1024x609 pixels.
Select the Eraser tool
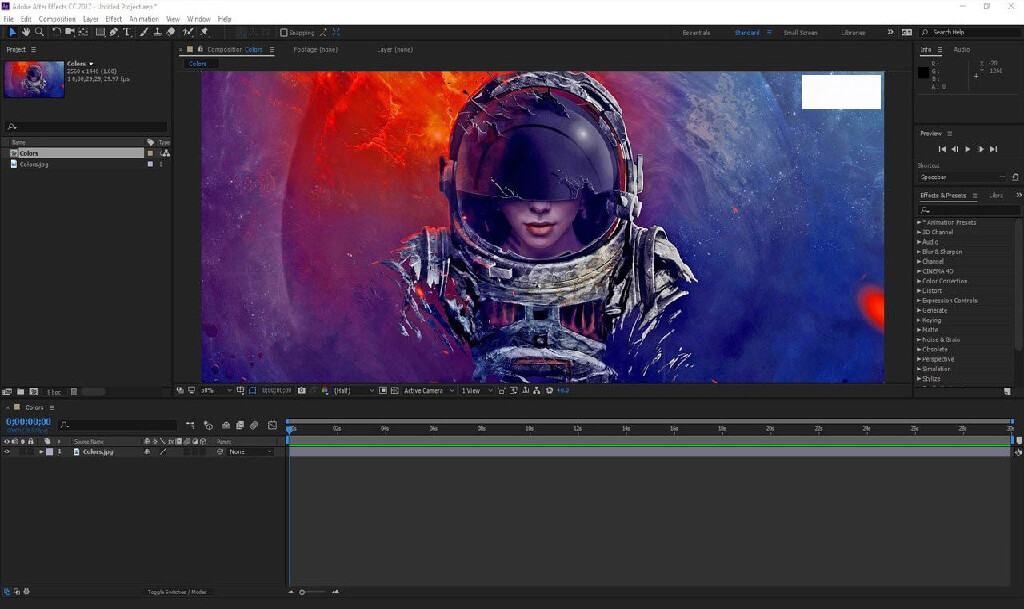click(170, 32)
